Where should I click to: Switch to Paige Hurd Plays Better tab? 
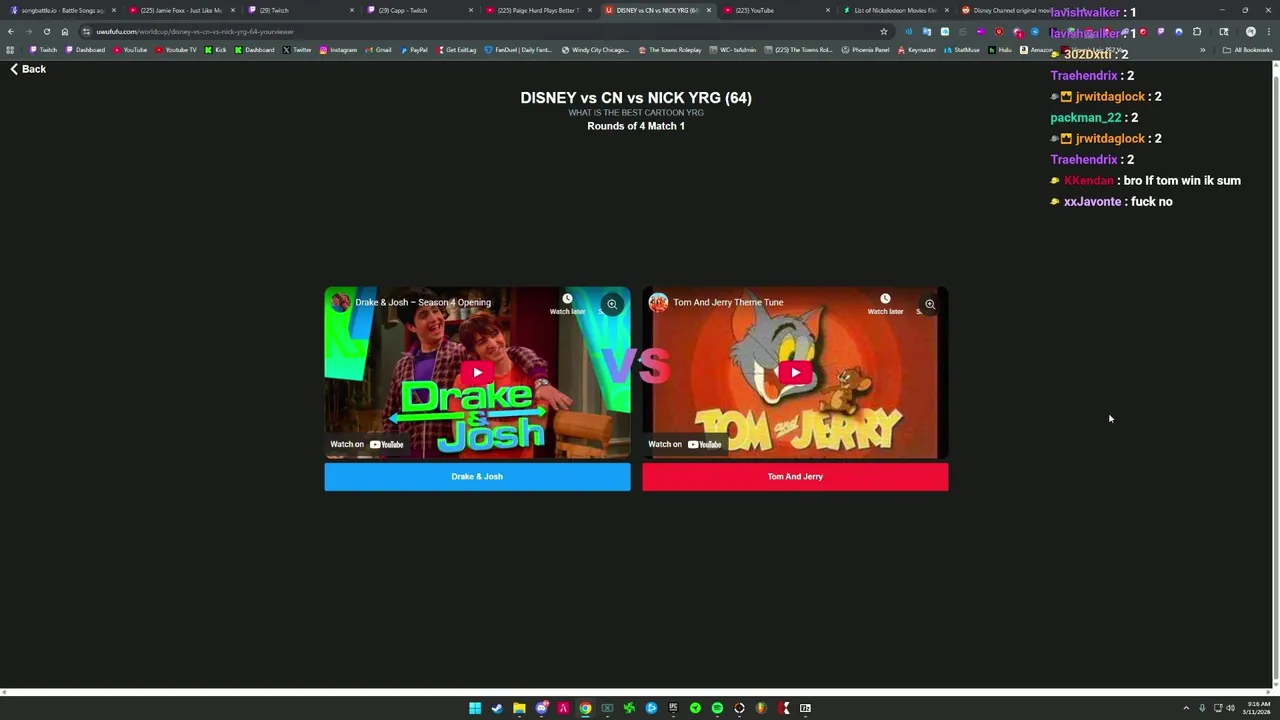click(x=537, y=10)
